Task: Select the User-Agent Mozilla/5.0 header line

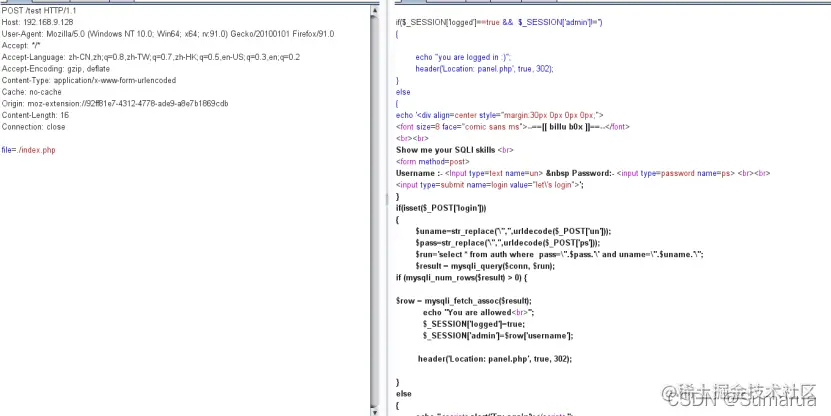Action: [168, 34]
